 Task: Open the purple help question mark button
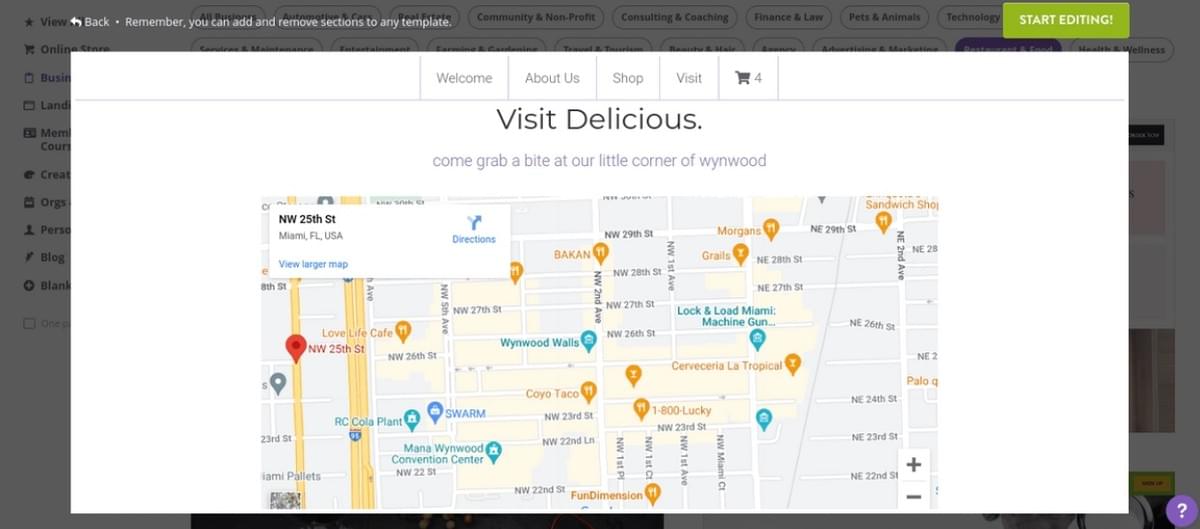click(x=1181, y=510)
